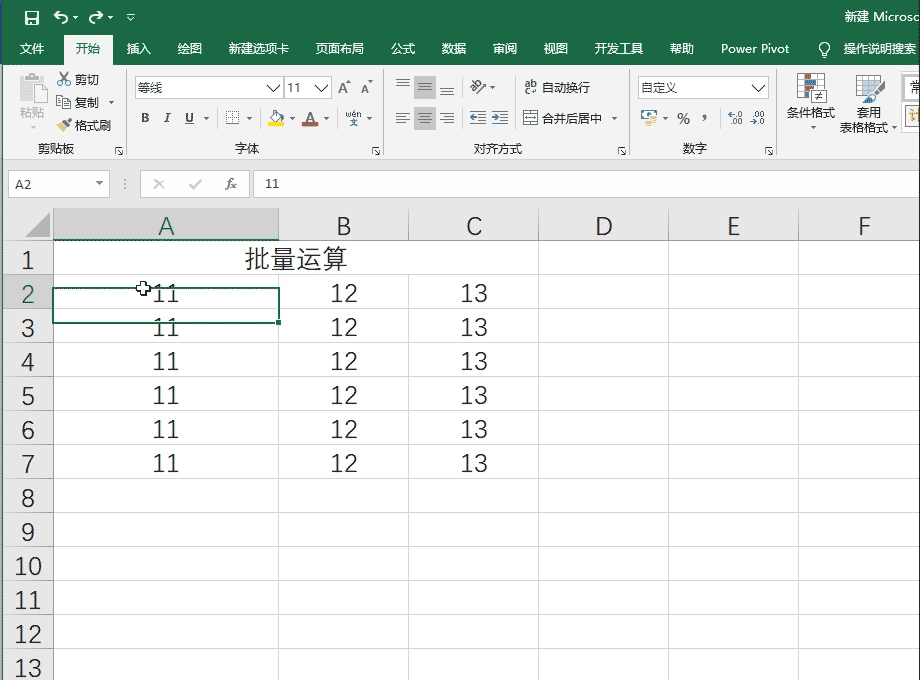This screenshot has height=680, width=920.
Task: Click the Accounting Number Format icon
Action: [x=648, y=118]
